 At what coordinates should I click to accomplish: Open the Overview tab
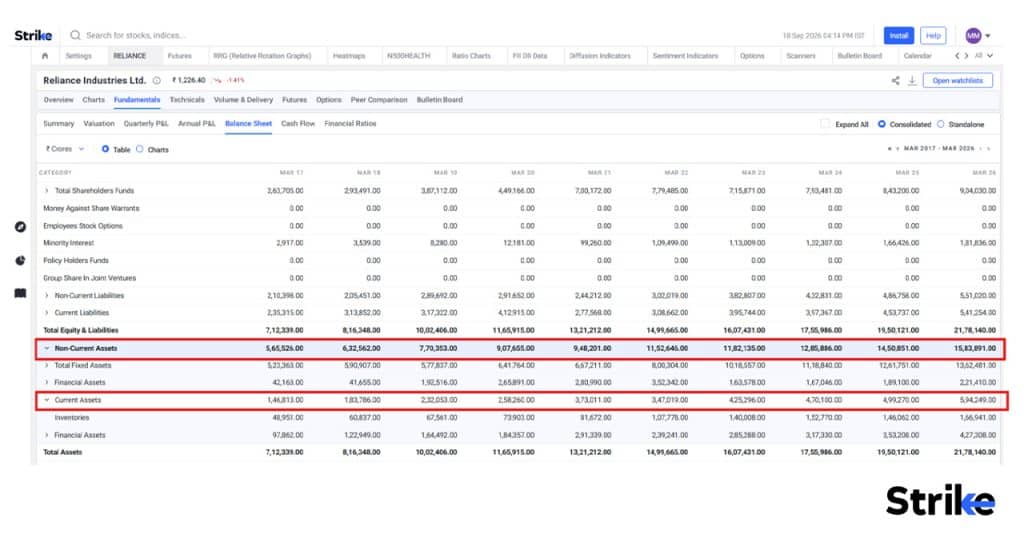tap(59, 100)
